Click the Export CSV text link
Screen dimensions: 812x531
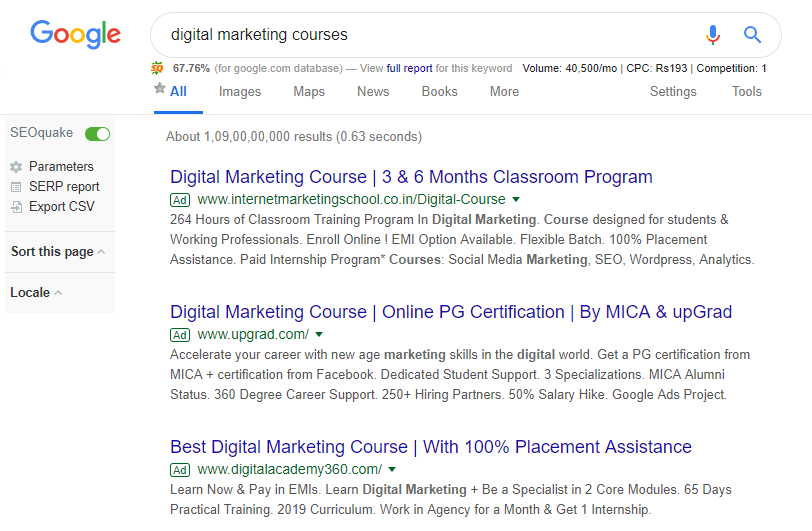(x=62, y=207)
